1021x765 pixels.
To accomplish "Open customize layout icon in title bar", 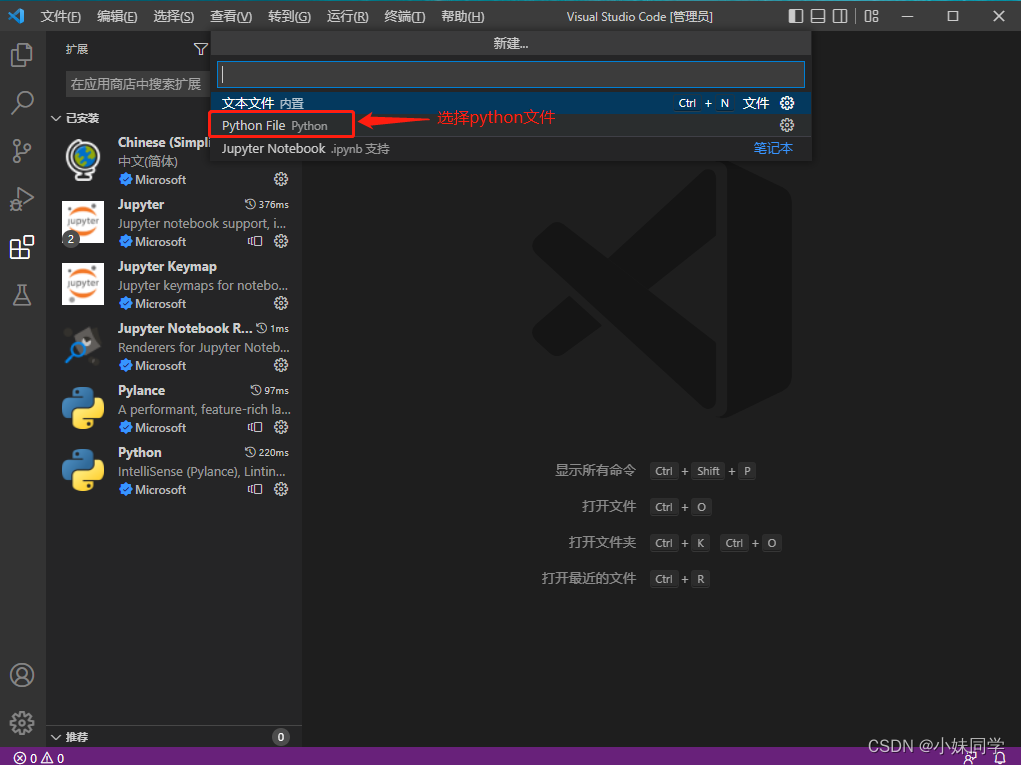I will click(x=871, y=16).
